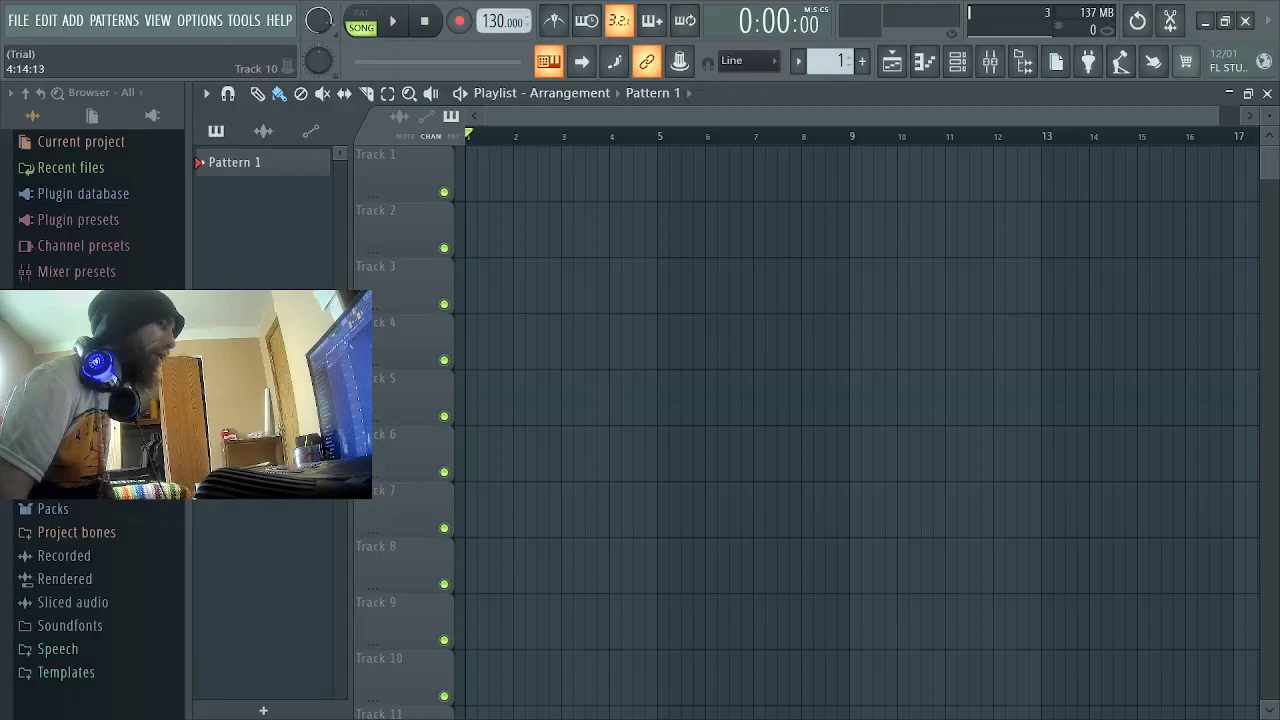Screen dimensions: 1280x720
Task: Toggle typing keyboard to piano icon
Action: [x=549, y=62]
